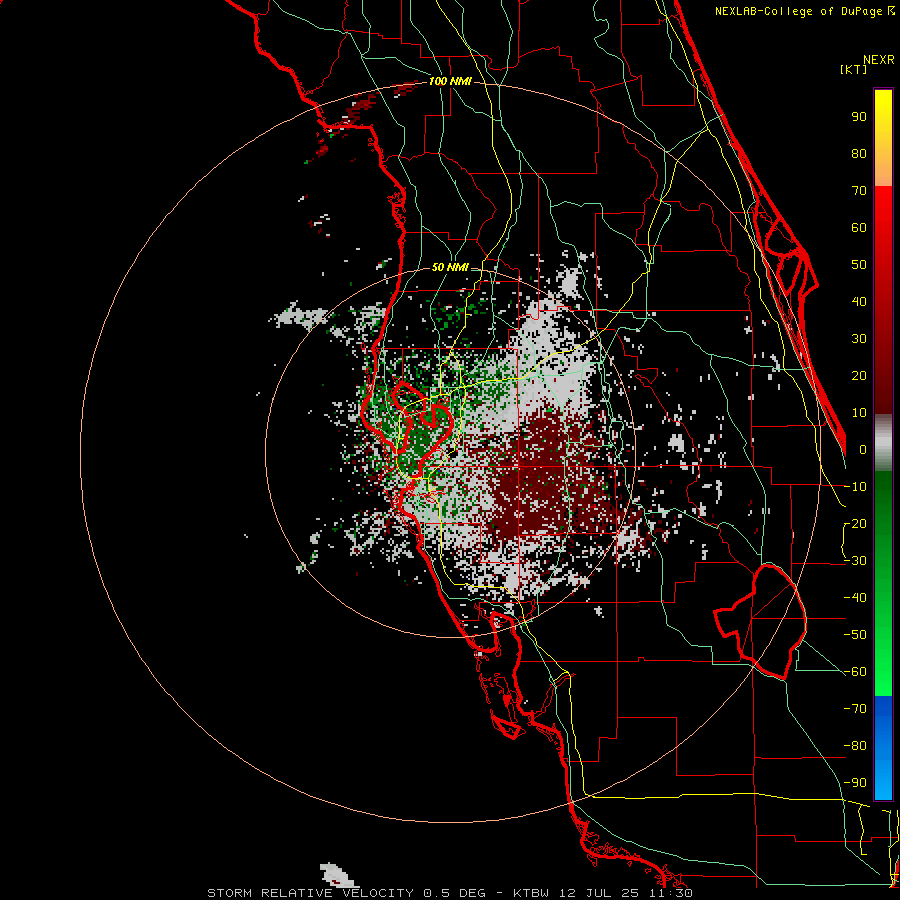The width and height of the screenshot is (900, 900).
Task: Click the "-90" scale value
Action: pyautogui.click(x=856, y=783)
